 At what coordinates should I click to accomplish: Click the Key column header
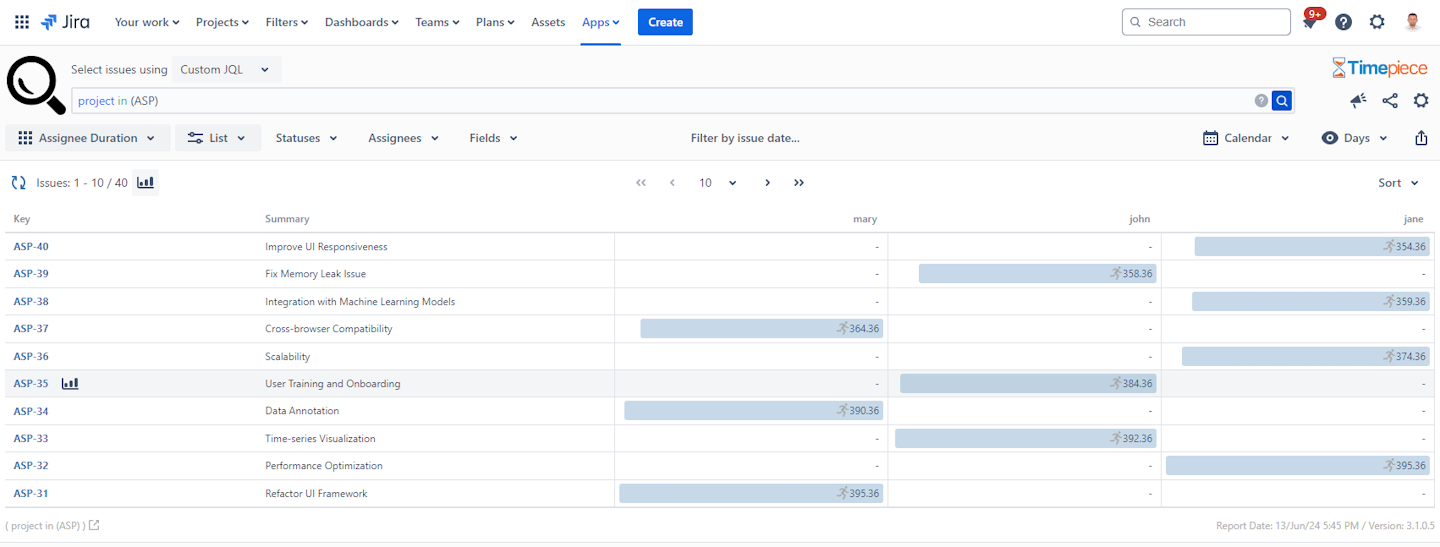coord(22,219)
